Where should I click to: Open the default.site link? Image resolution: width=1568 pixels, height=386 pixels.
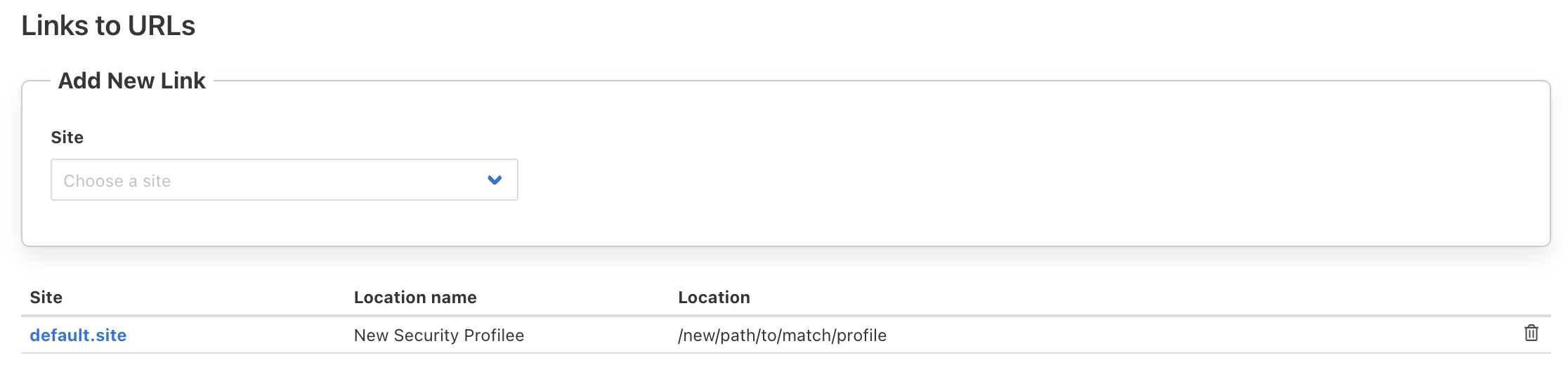click(78, 335)
